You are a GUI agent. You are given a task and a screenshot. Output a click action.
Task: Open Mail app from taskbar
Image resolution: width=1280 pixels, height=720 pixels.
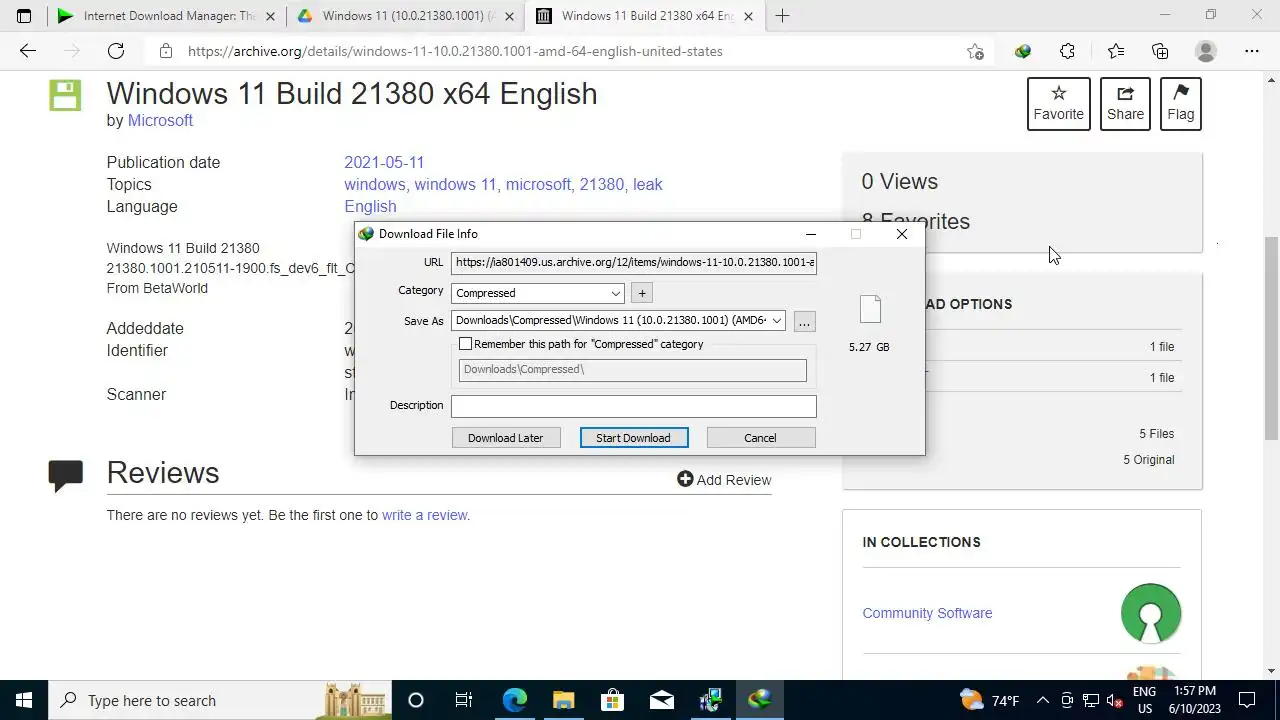click(661, 700)
